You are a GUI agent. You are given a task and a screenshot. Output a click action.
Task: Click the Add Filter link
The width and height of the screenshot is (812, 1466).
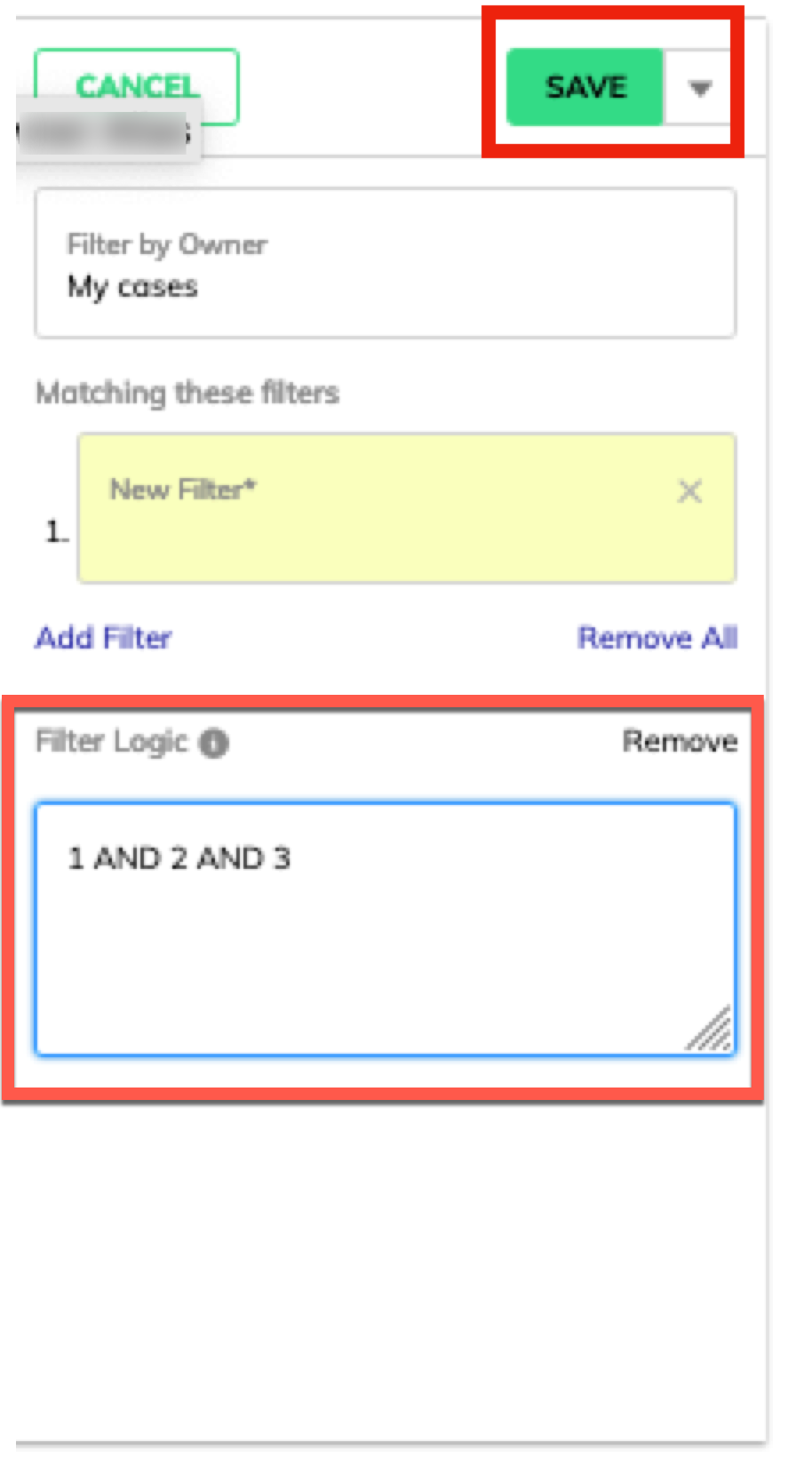[103, 638]
